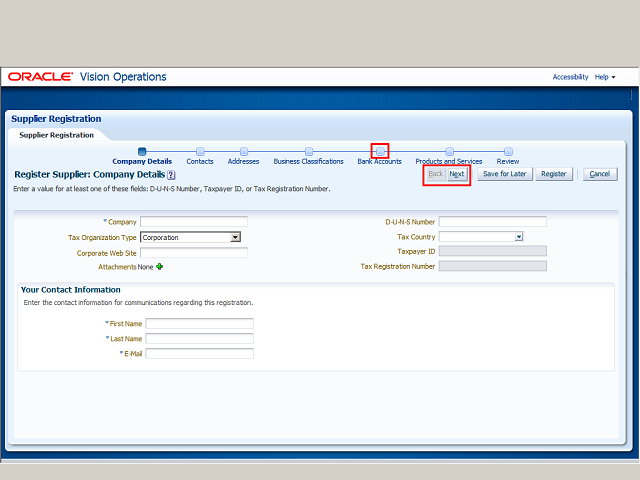
Task: Click the 'Vision Operations' title text
Action: click(x=123, y=77)
